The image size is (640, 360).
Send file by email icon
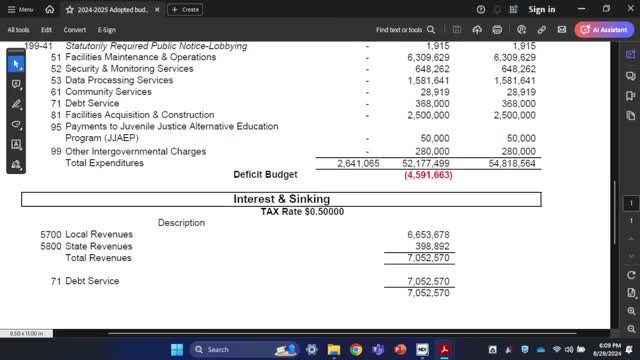pyautogui.click(x=562, y=30)
